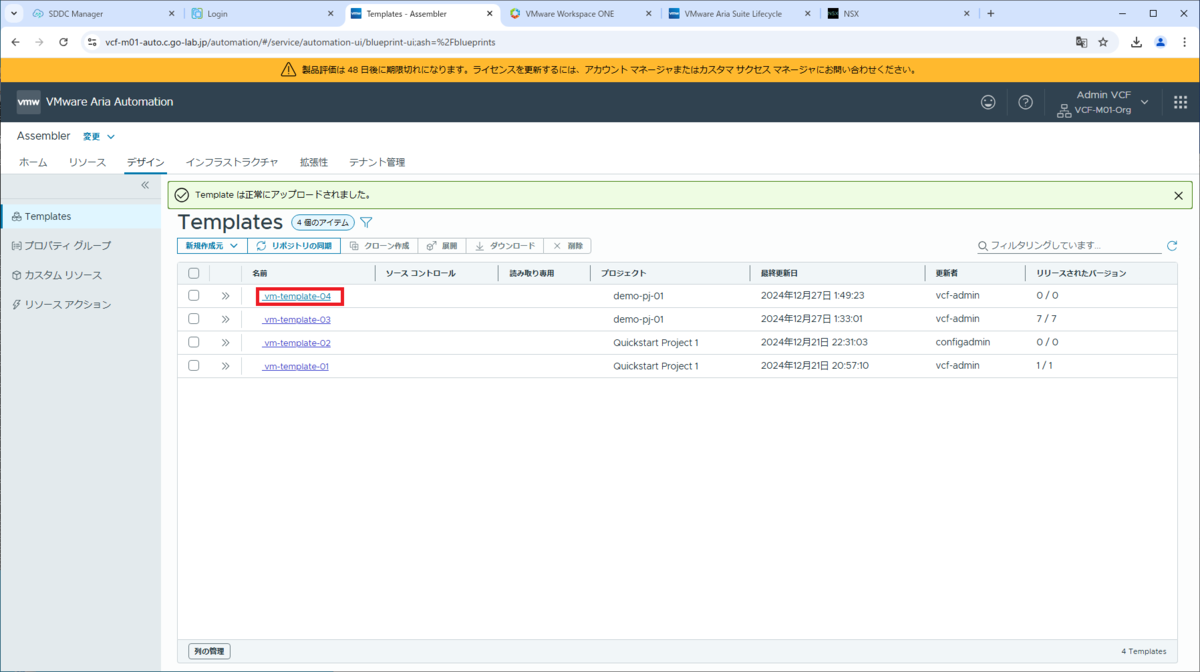1200x672 pixels.
Task: Switch to the ホーム tab
Action: pyautogui.click(x=33, y=162)
